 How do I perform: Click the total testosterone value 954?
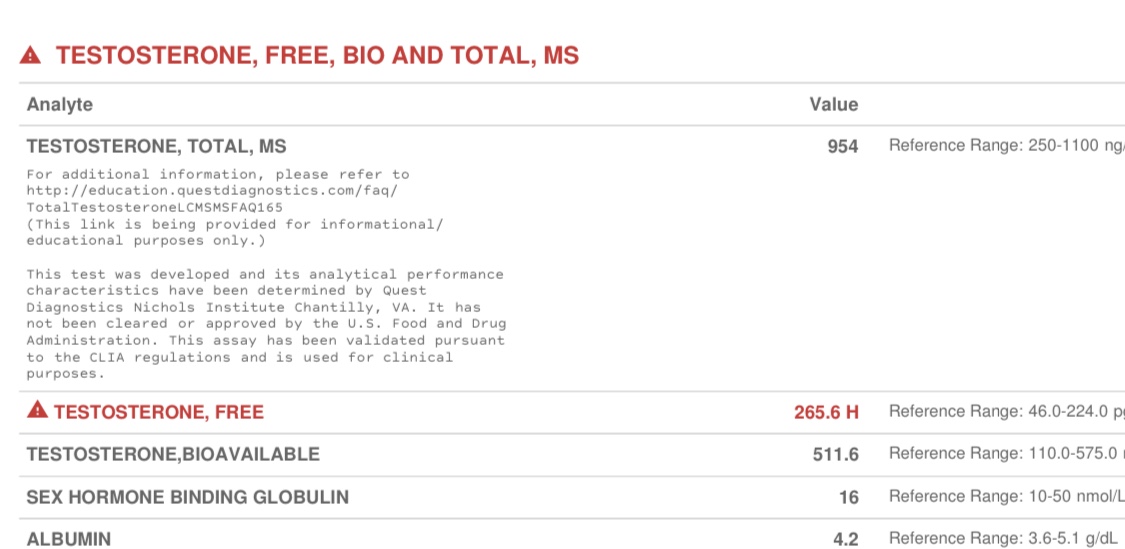pos(842,147)
